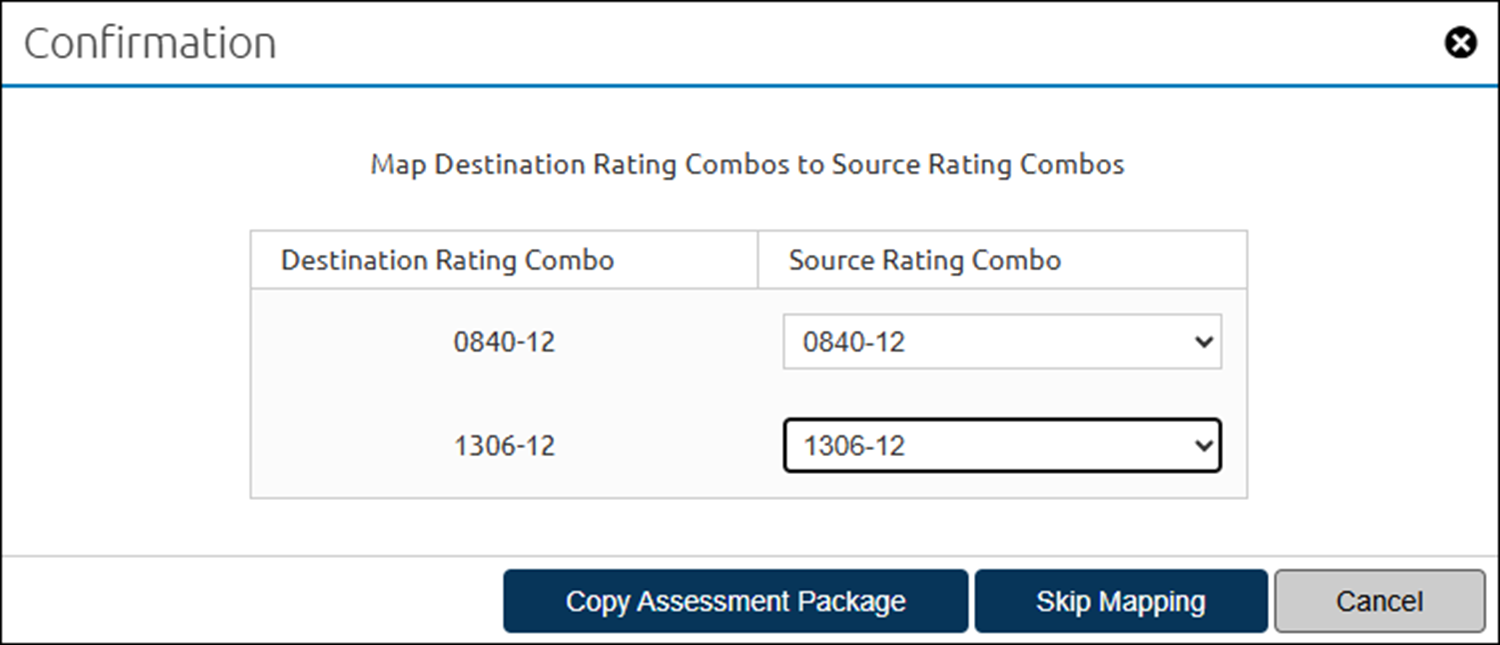
Task: Click destination rating combo 1306-12 text
Action: tap(504, 445)
